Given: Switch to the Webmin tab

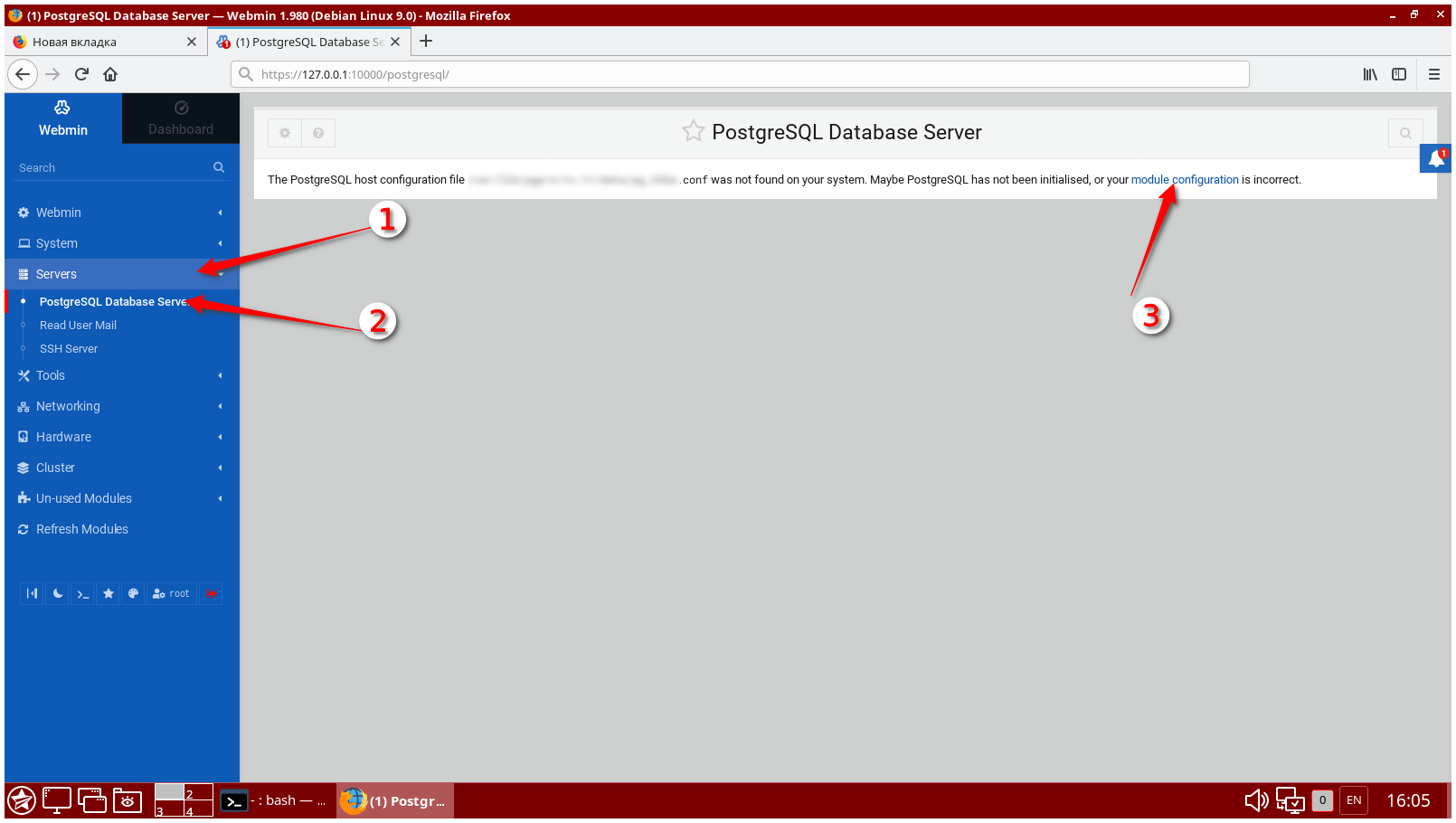Looking at the screenshot, I should [63, 118].
